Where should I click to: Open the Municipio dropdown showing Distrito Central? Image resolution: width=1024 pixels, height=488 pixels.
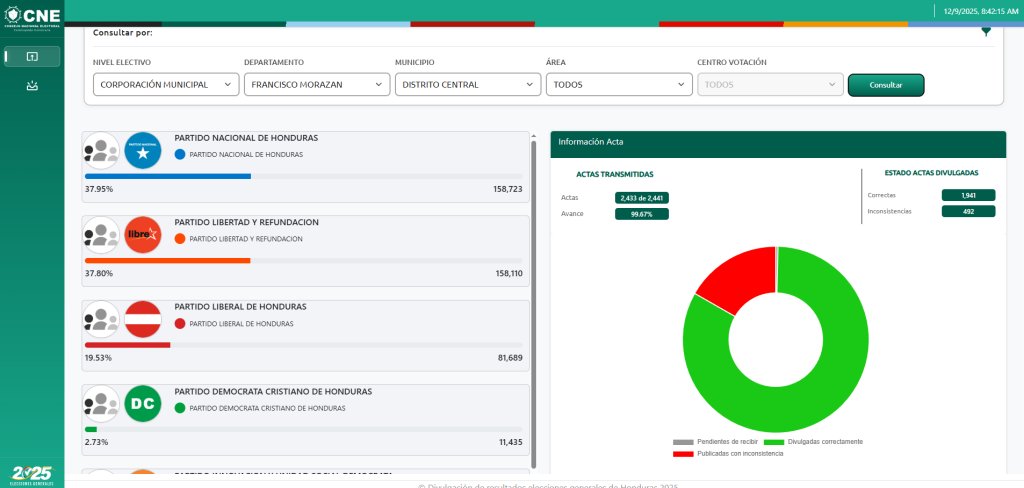pos(468,85)
